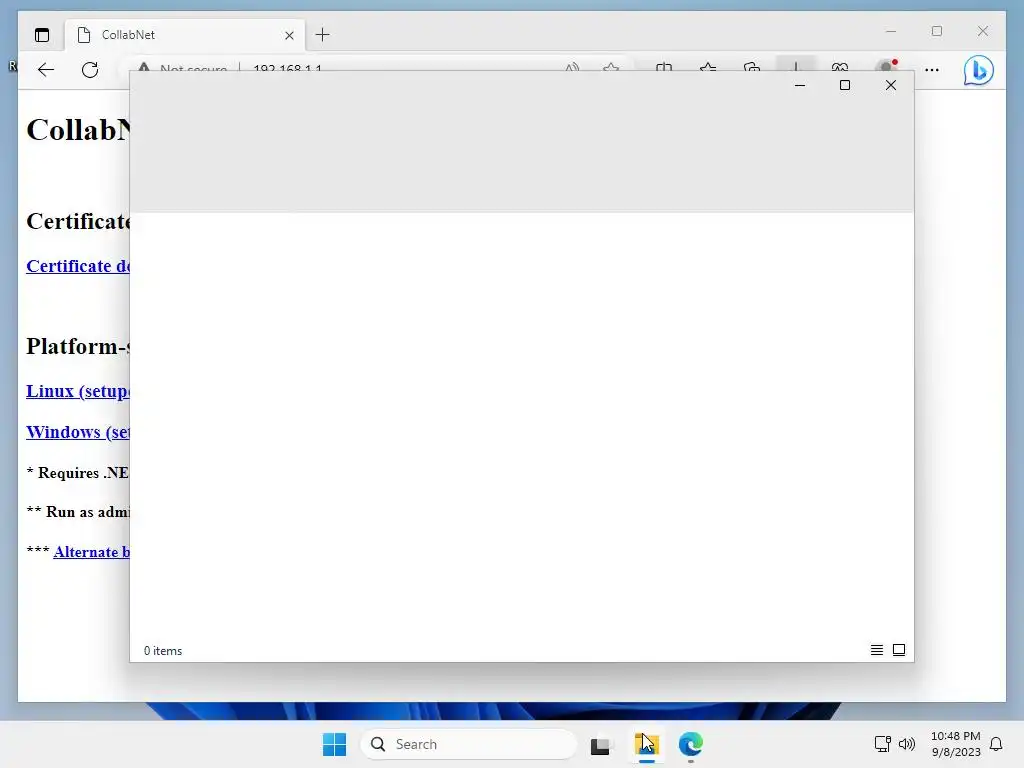The width and height of the screenshot is (1024, 768).
Task: Click File Explorer icon in taskbar
Action: click(x=647, y=744)
